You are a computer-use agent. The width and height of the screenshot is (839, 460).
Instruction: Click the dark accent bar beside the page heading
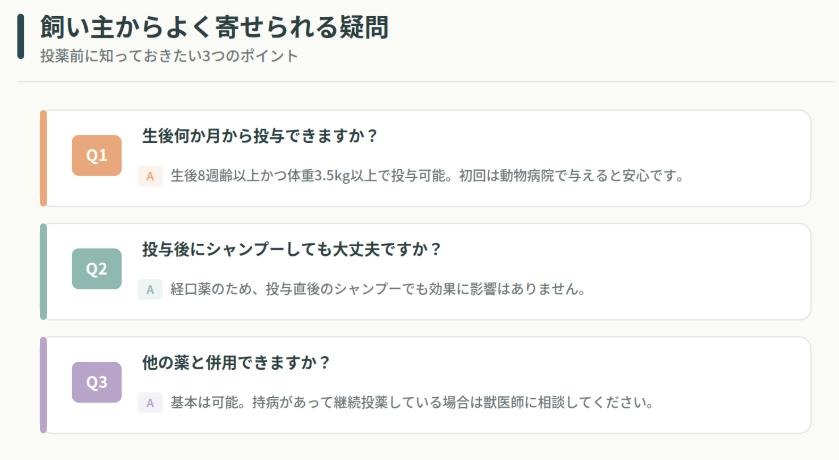21,36
